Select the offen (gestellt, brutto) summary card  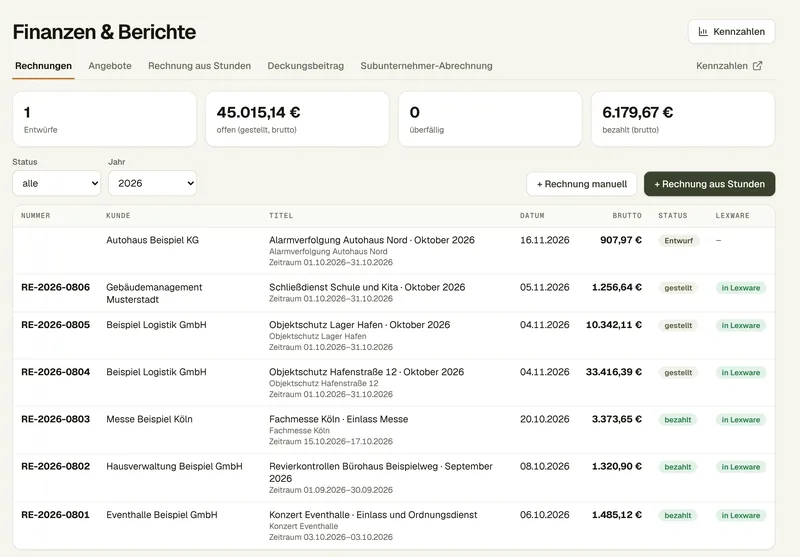click(x=297, y=119)
